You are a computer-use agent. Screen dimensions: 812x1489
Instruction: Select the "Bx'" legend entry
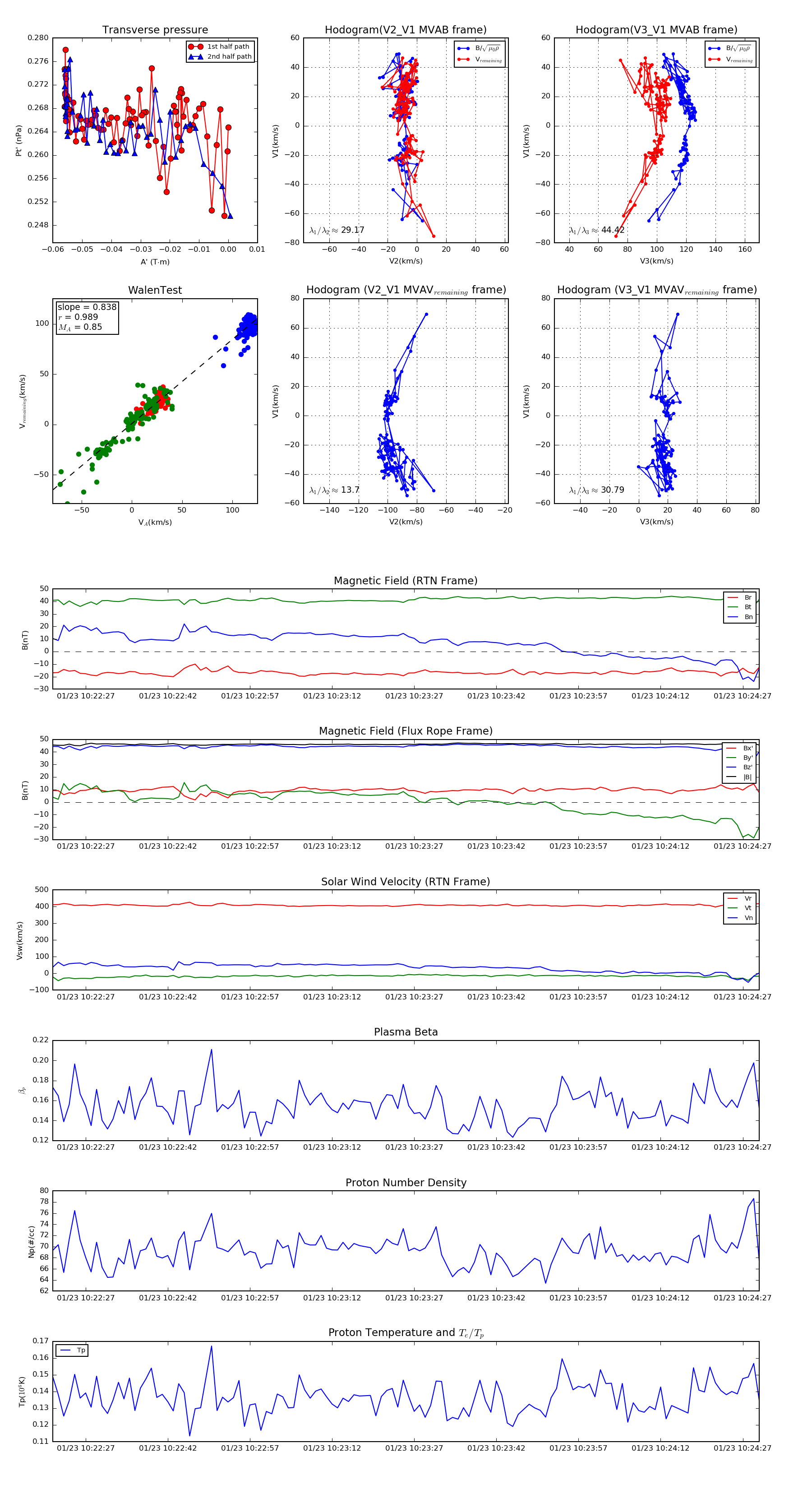[740, 748]
